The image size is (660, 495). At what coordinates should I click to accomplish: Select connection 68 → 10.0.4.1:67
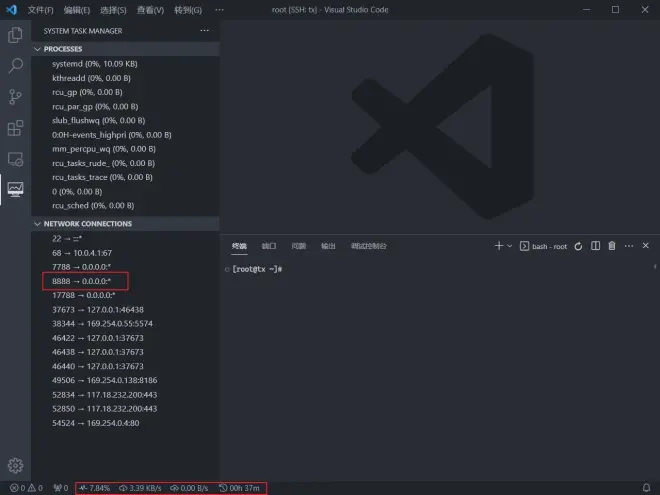pyautogui.click(x=125, y=253)
